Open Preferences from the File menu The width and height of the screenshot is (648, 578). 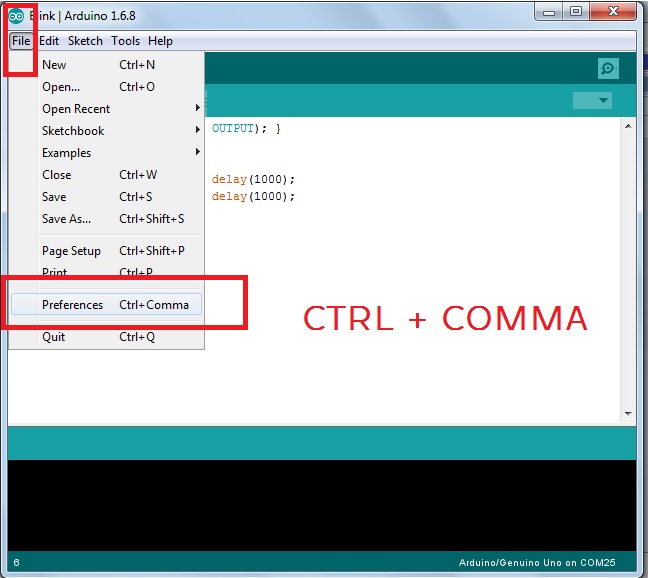(x=107, y=304)
